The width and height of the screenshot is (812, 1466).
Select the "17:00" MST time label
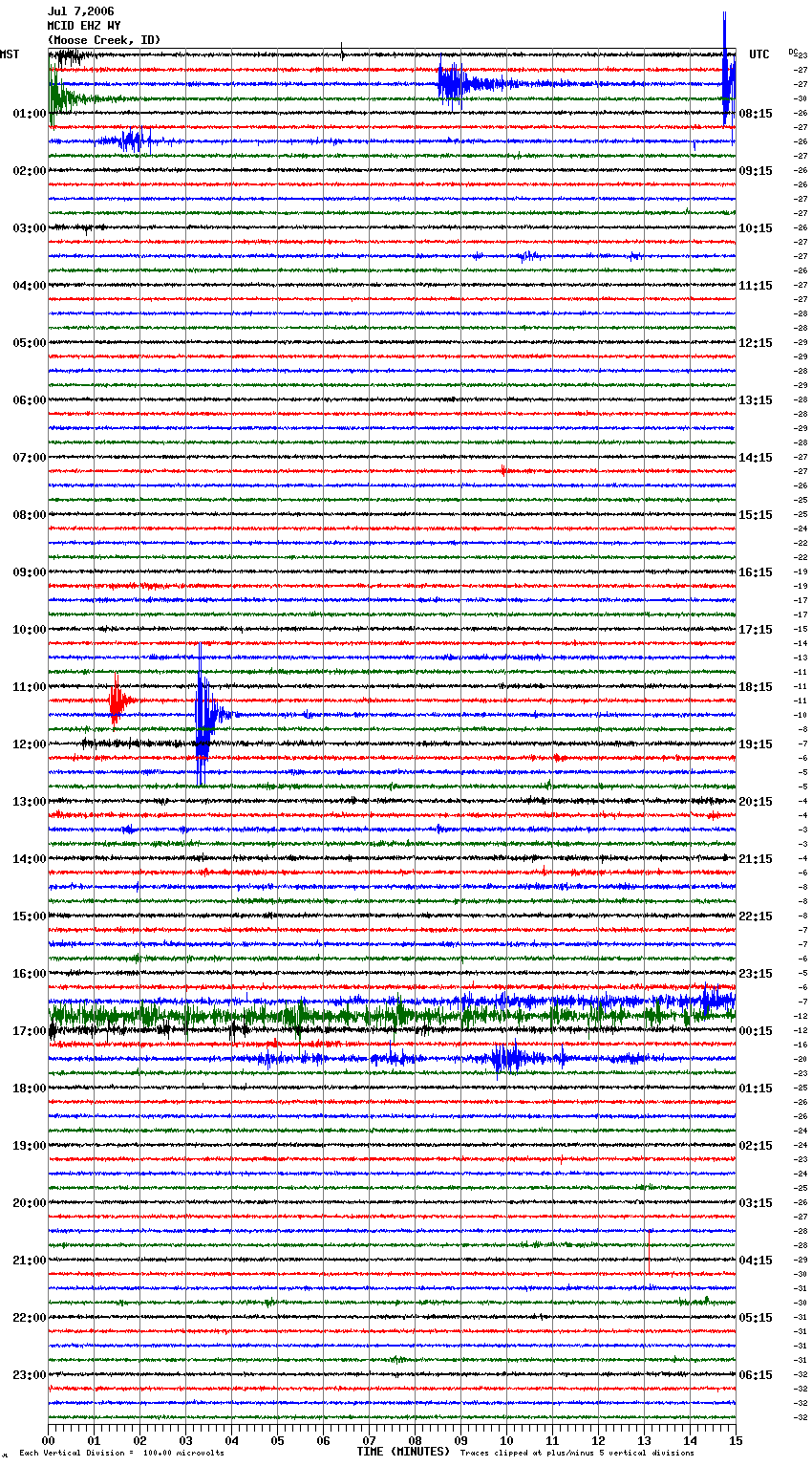coord(30,1031)
